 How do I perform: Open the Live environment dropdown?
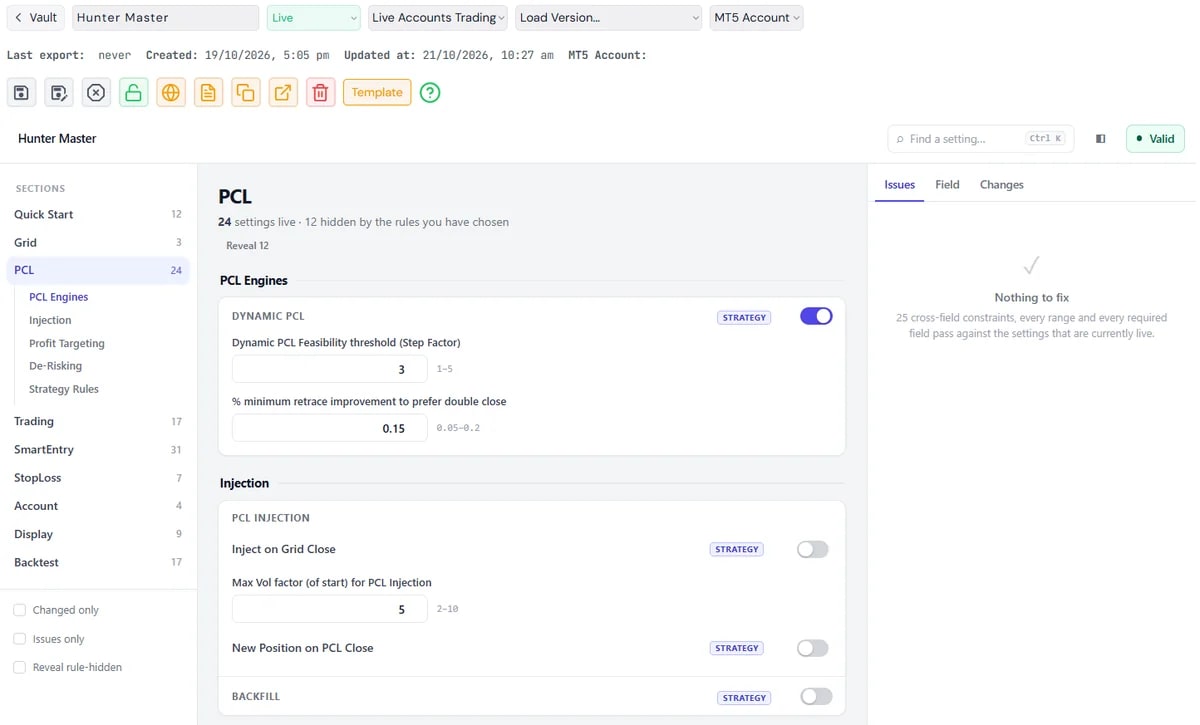point(313,18)
